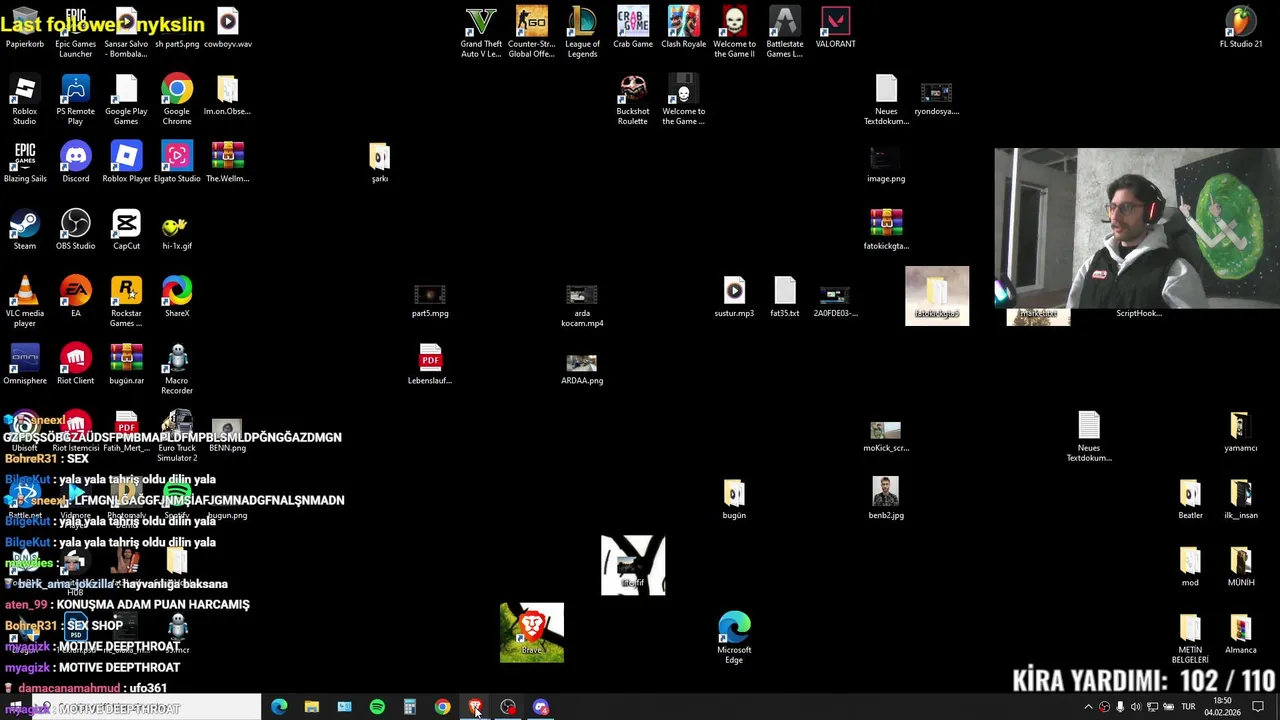Open FL Studio 21 shortcut
Viewport: 1280px width, 720px height.
point(1240,27)
